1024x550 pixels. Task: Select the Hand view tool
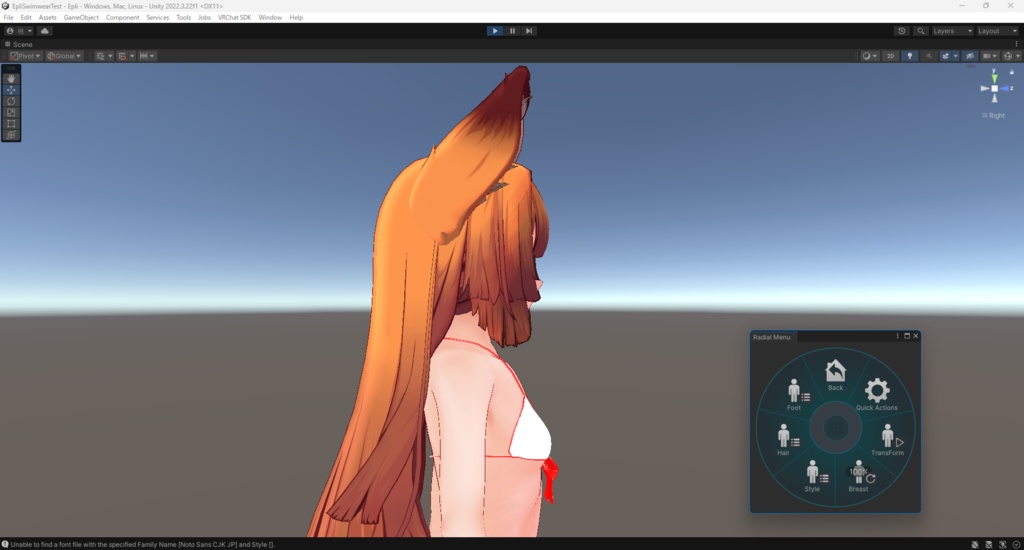(11, 78)
